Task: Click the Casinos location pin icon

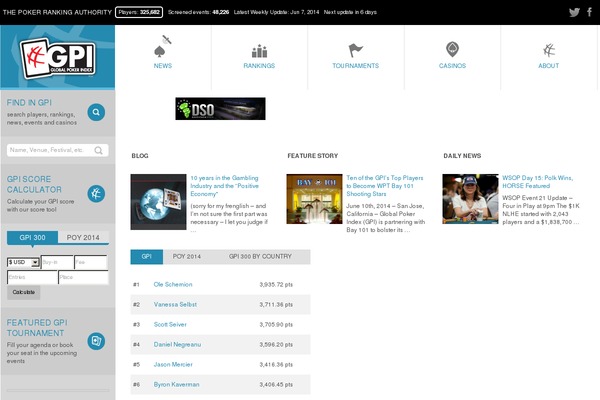Action: pos(452,50)
